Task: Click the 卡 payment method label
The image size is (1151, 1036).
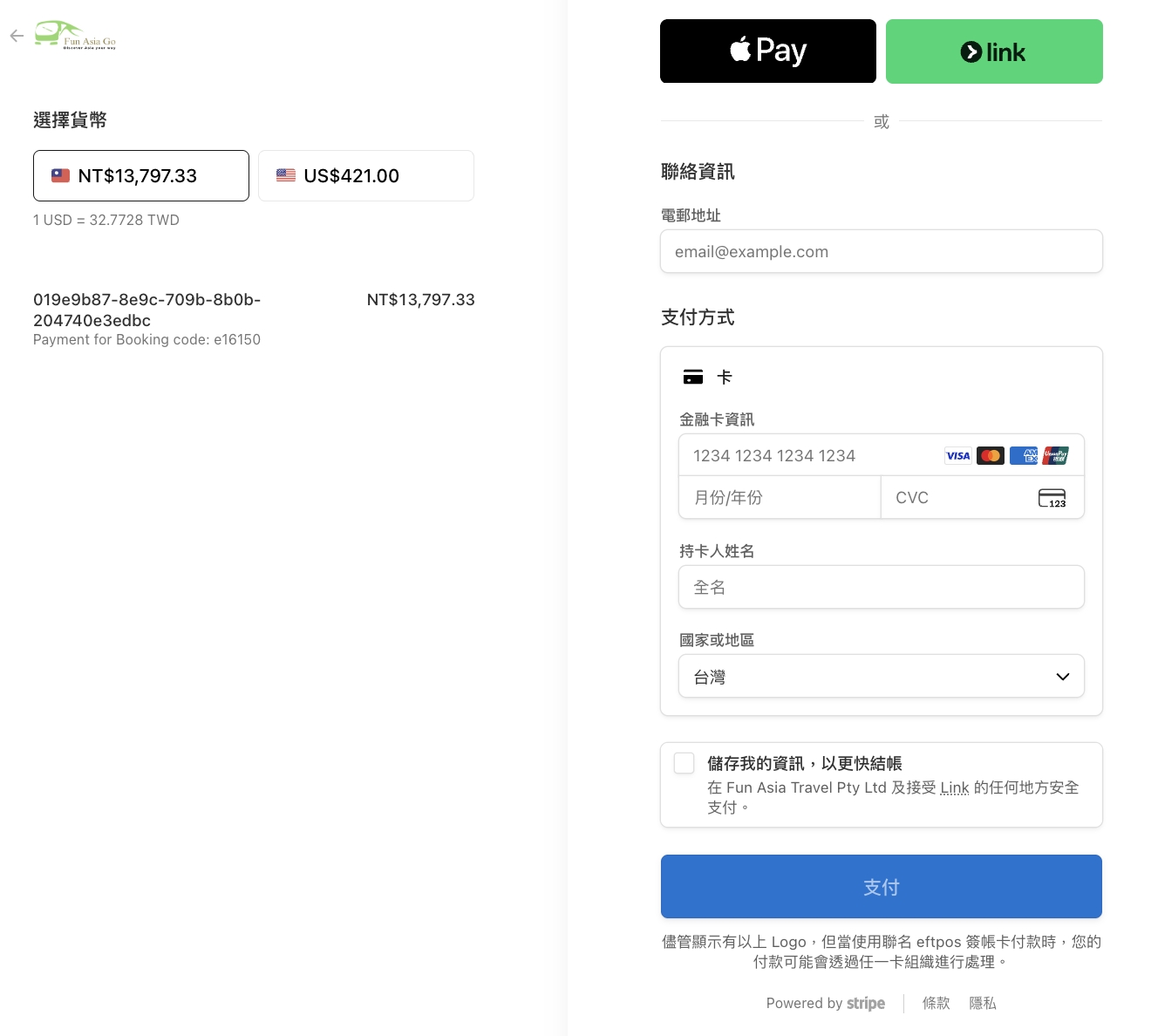Action: 725,377
